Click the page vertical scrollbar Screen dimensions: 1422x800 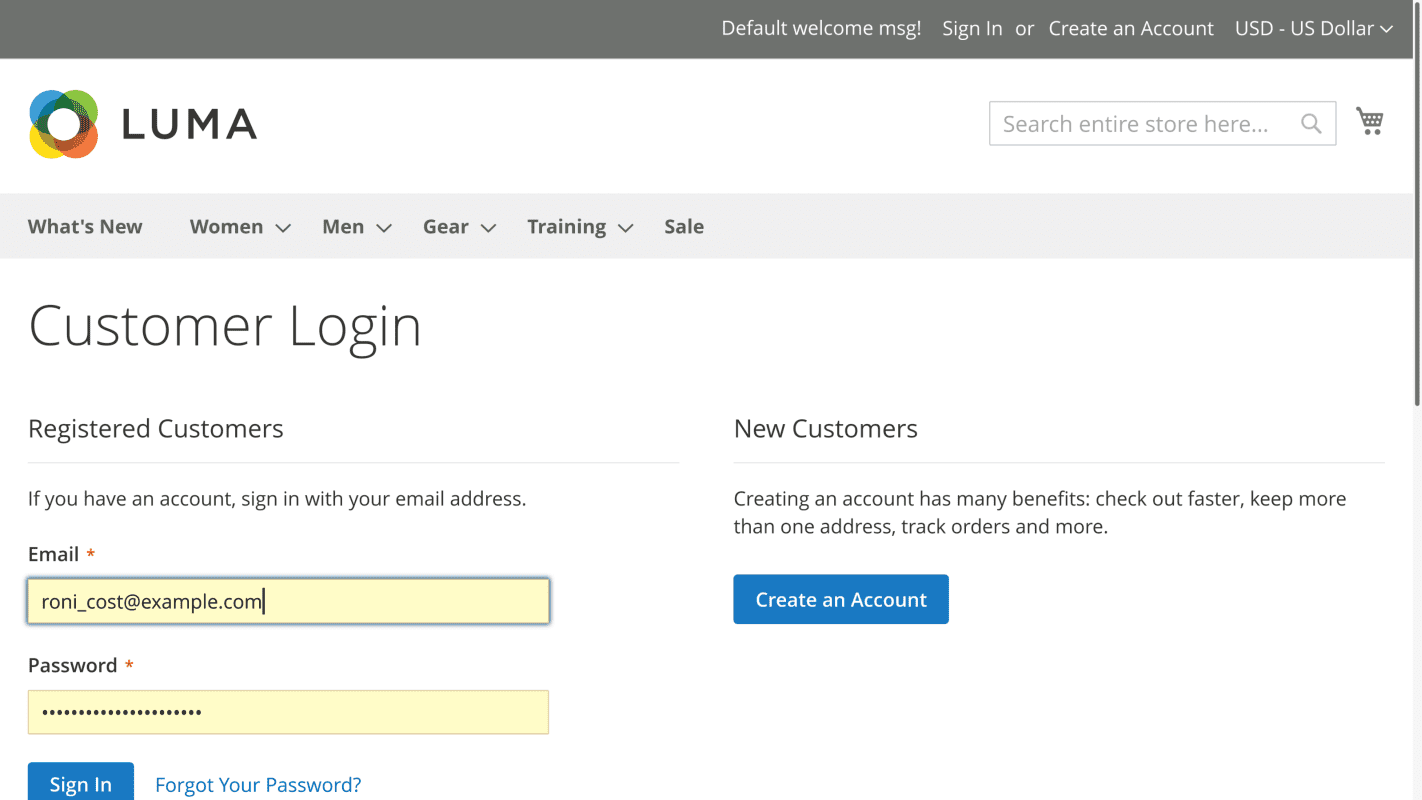(1417, 204)
